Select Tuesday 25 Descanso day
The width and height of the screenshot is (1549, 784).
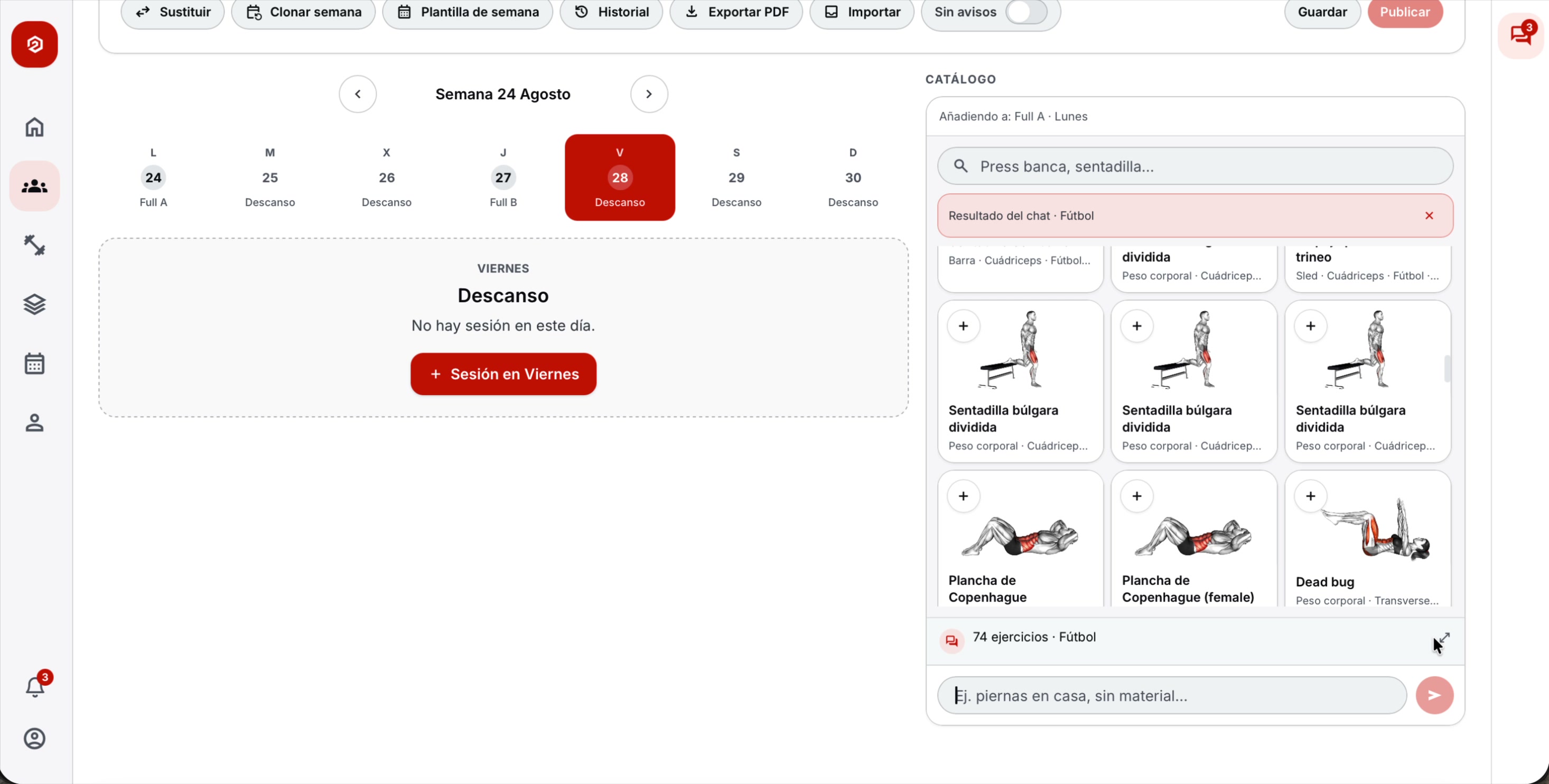270,178
